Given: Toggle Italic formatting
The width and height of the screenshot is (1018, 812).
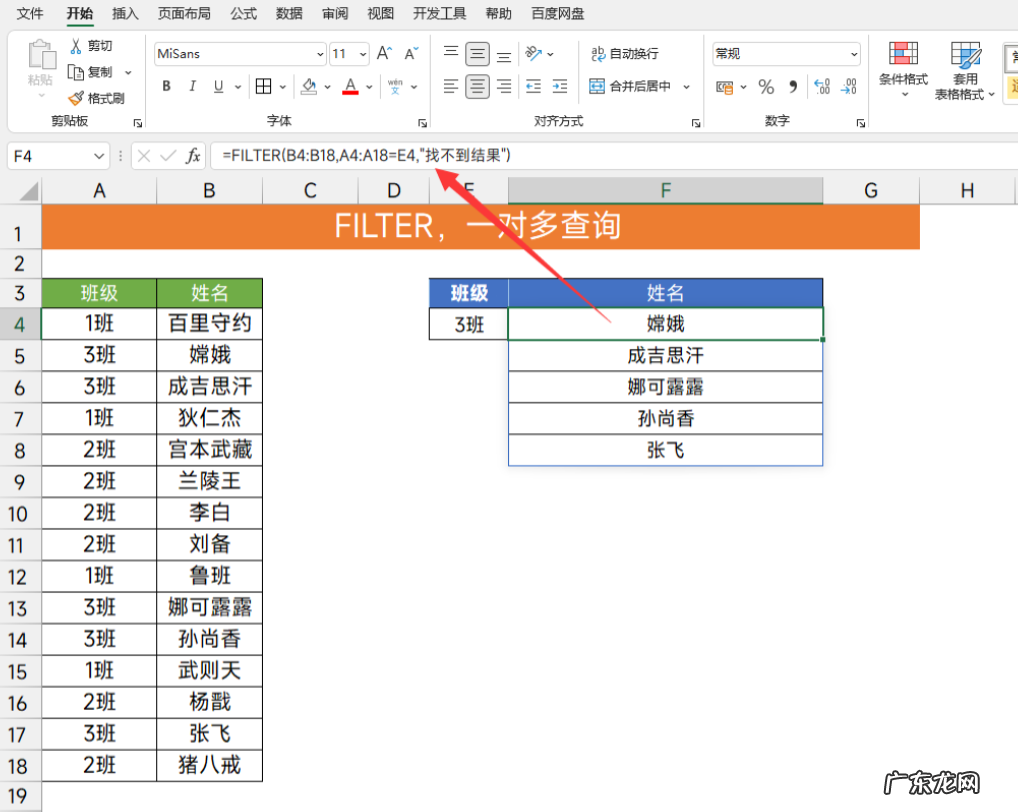Looking at the screenshot, I should pyautogui.click(x=193, y=87).
